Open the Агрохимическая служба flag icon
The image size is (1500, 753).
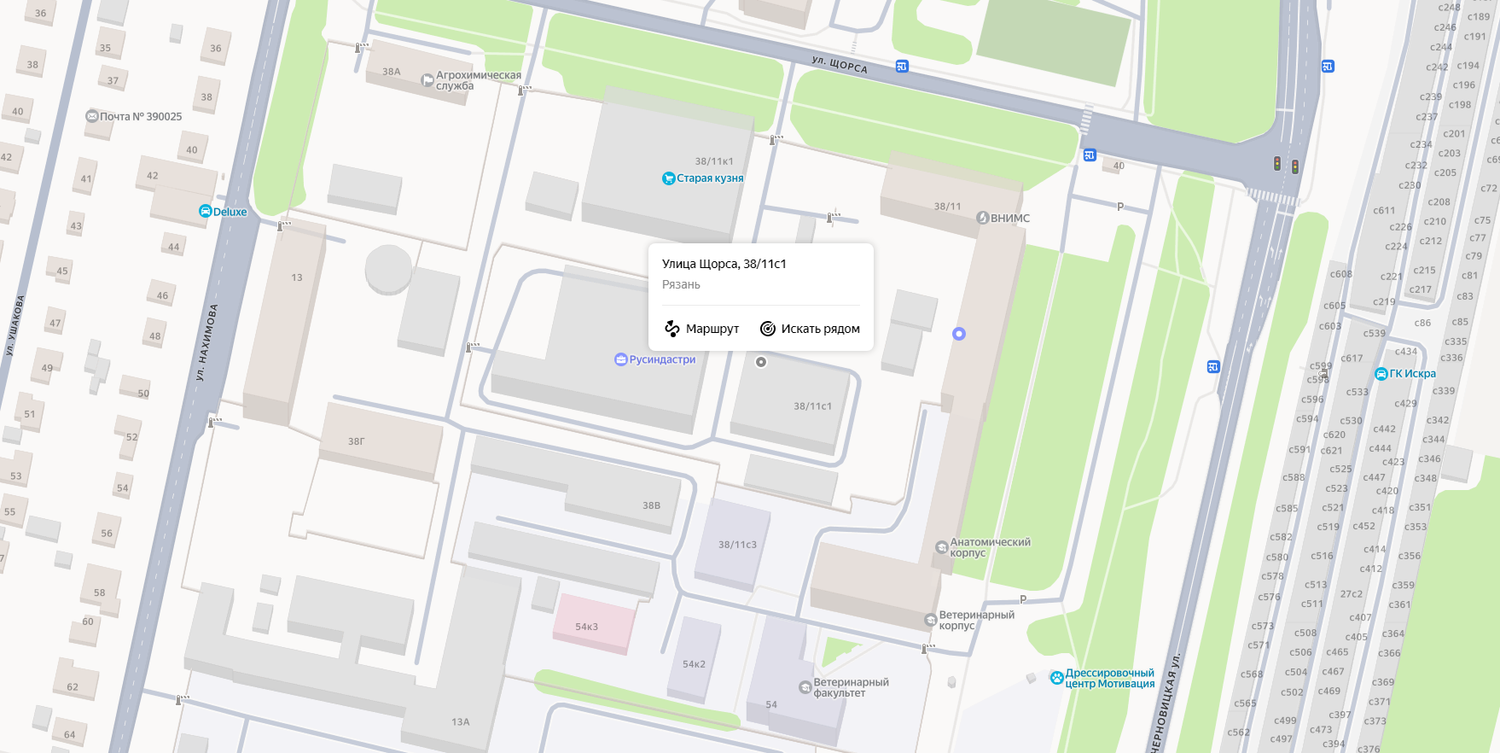428,79
